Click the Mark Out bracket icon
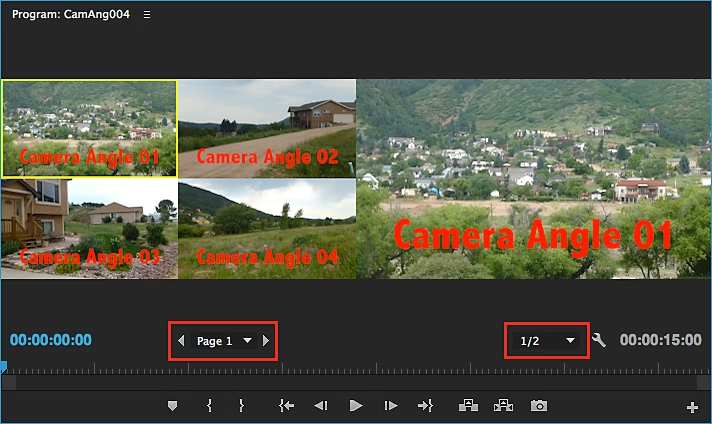The image size is (712, 424). tap(241, 405)
